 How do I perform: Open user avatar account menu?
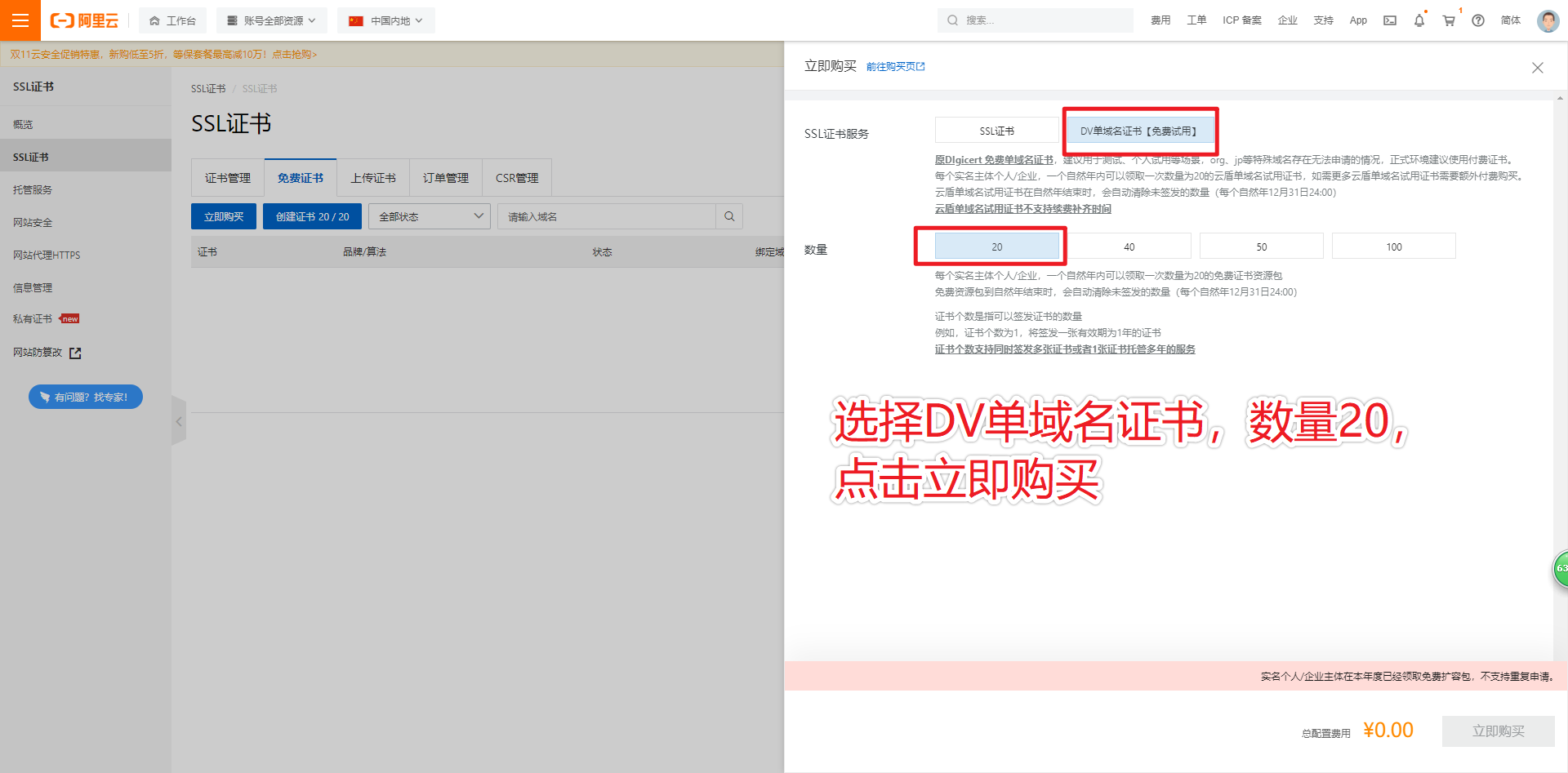pos(1548,20)
